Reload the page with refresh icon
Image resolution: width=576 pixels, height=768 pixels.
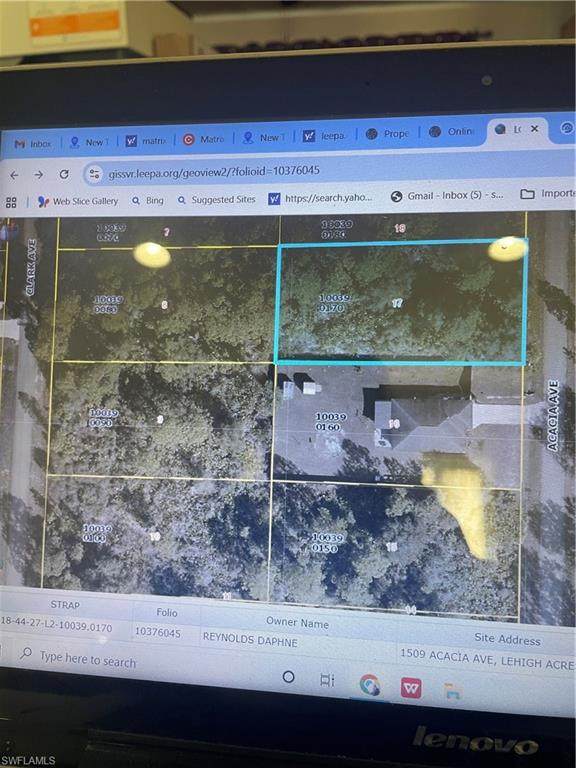click(x=64, y=174)
